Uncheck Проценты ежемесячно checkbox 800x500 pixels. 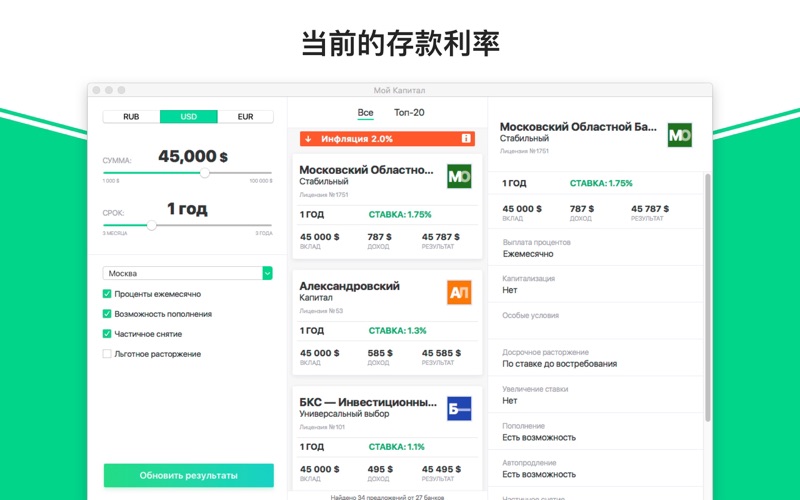[x=107, y=293]
